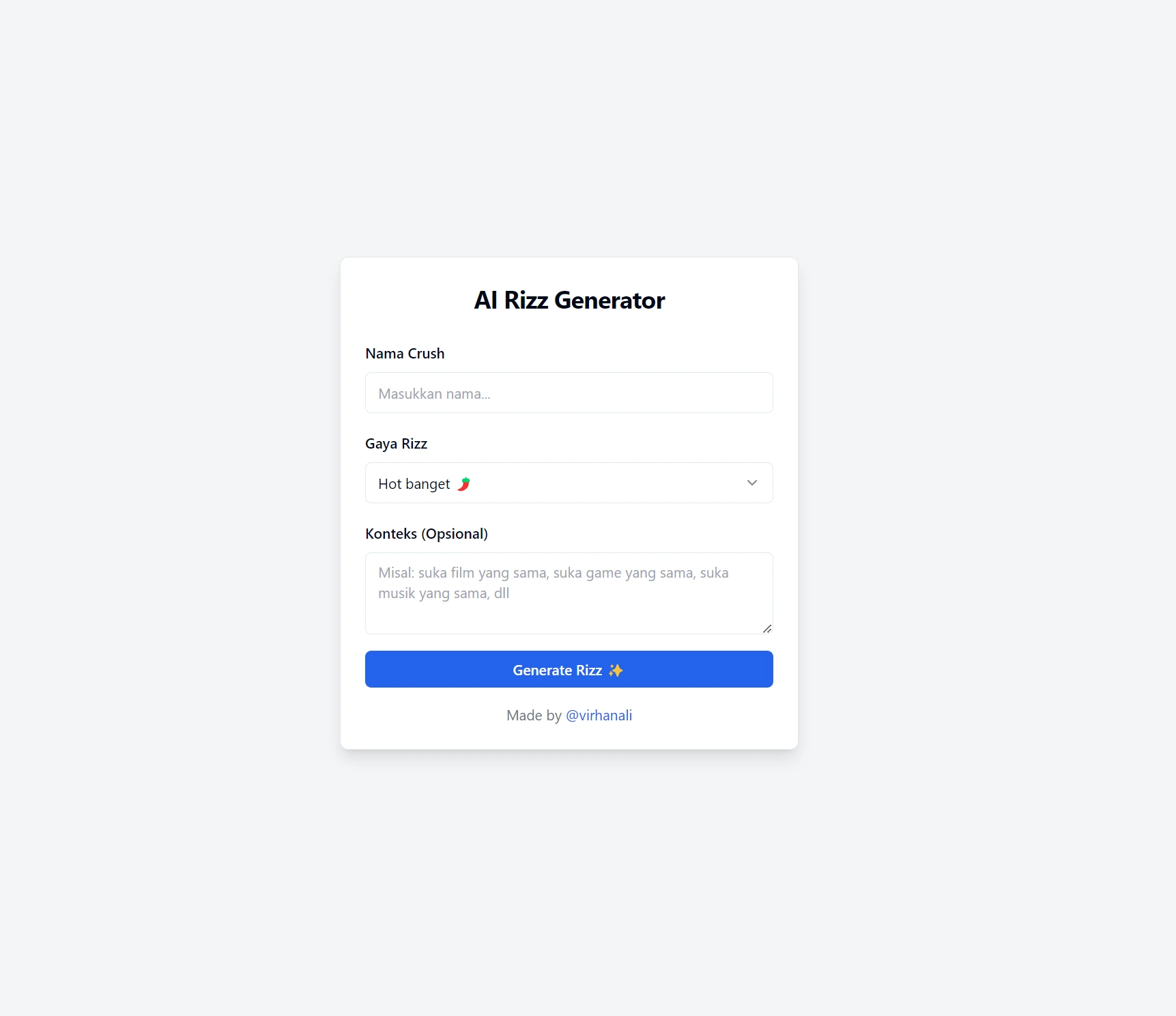Click the word "(Opsional)" in Konteks label

coord(455,534)
